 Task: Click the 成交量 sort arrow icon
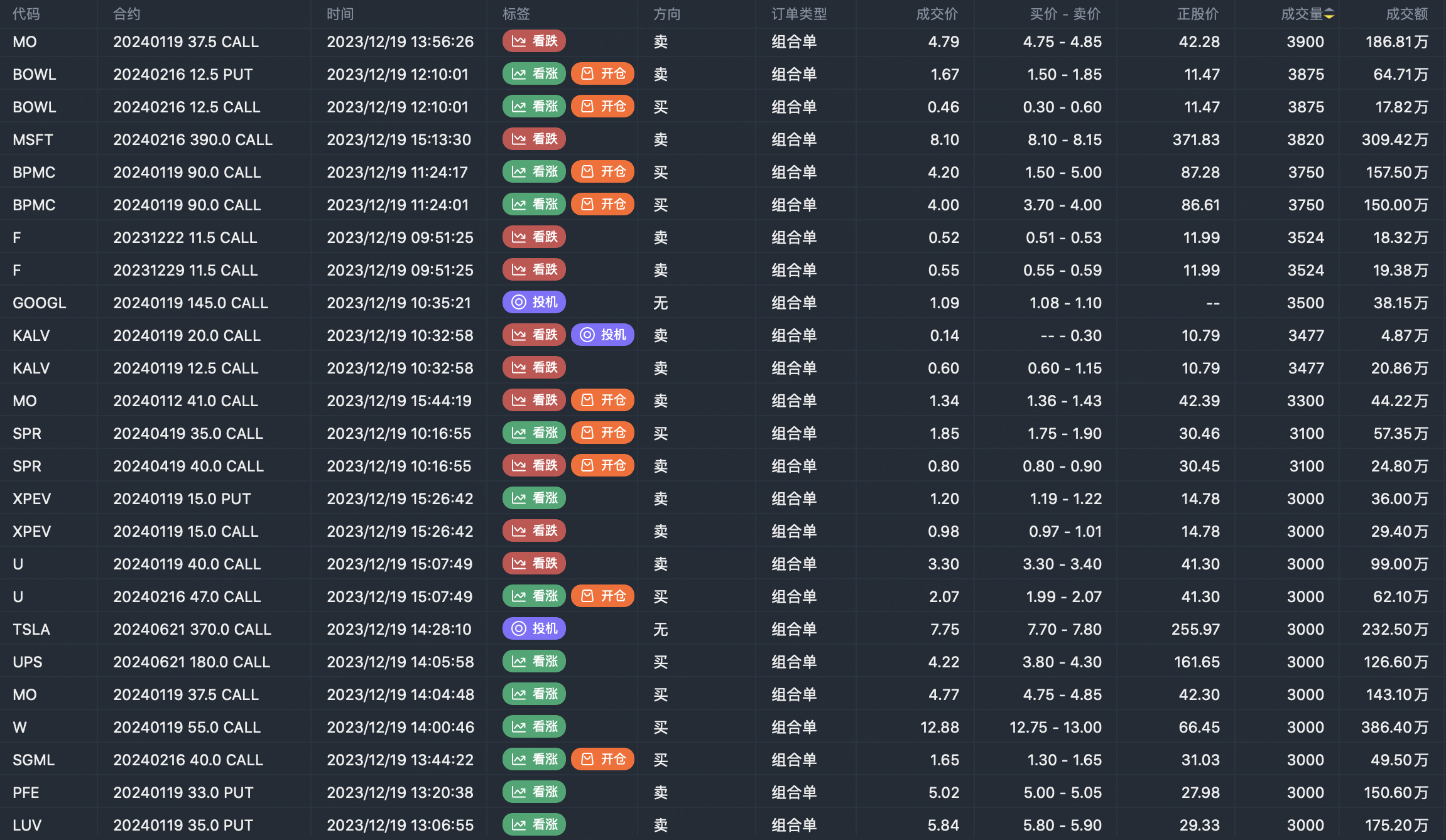pos(1329,14)
